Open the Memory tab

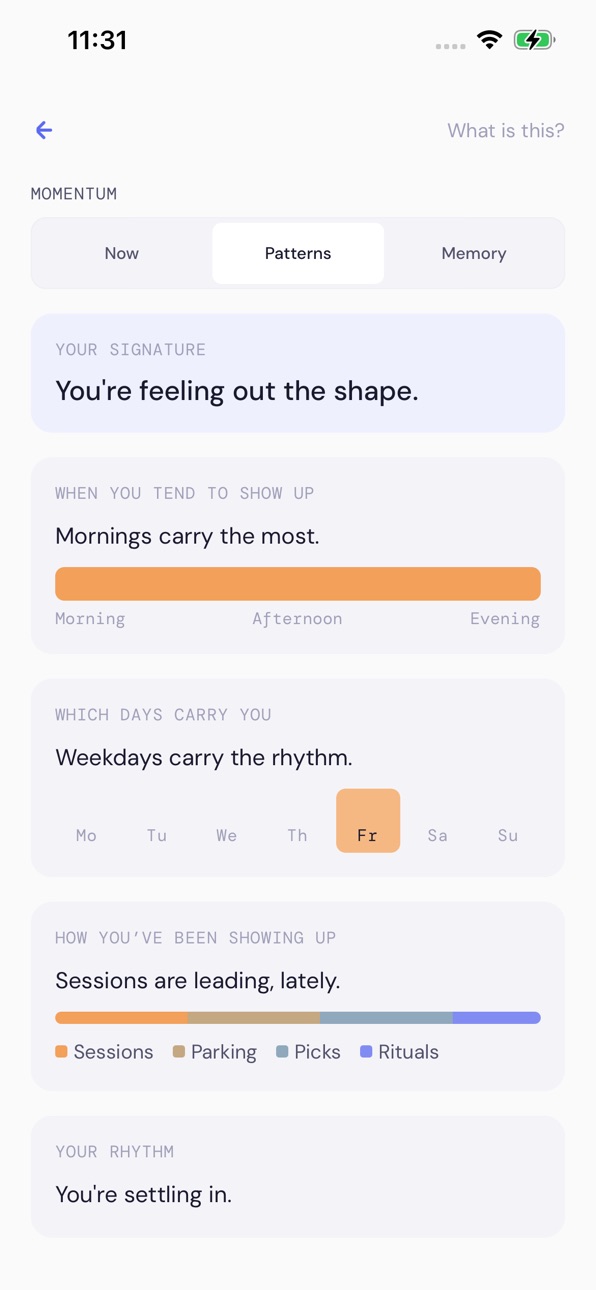pos(474,253)
